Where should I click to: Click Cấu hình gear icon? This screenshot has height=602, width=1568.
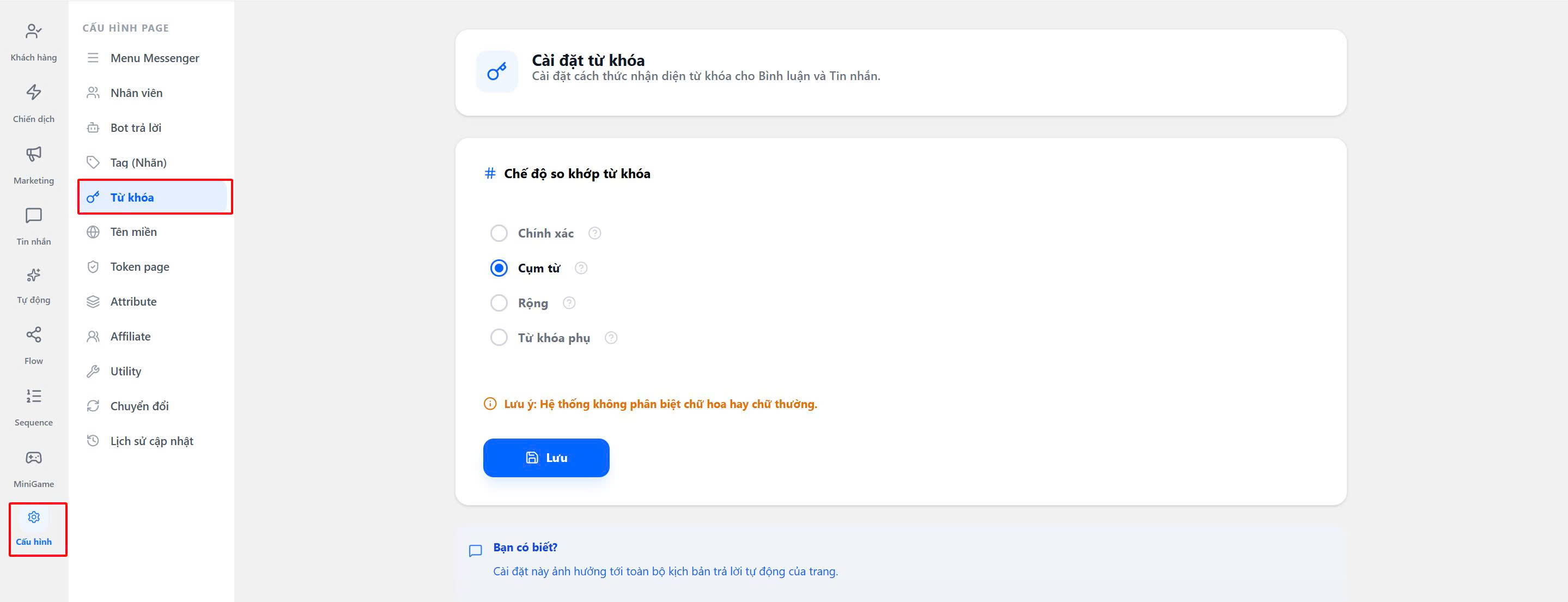coord(33,518)
